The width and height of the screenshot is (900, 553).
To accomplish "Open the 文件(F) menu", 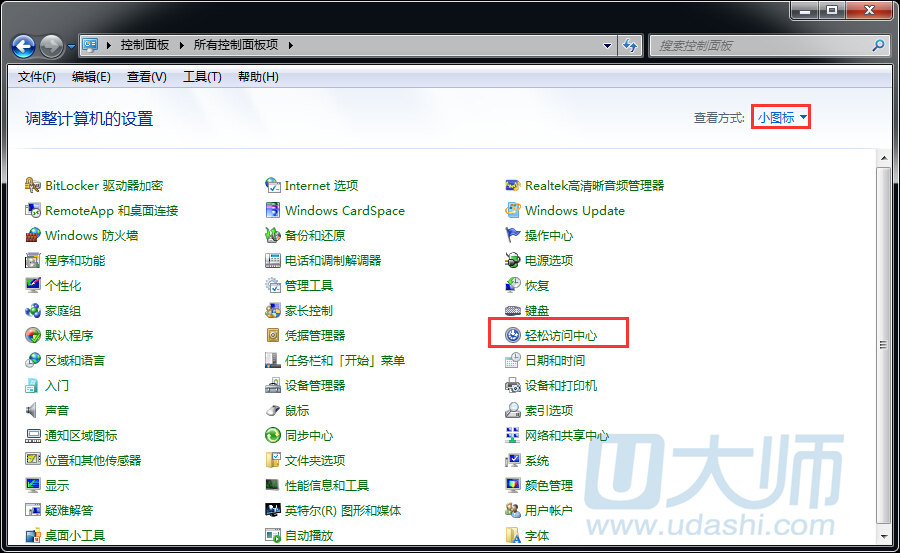I will (x=37, y=77).
